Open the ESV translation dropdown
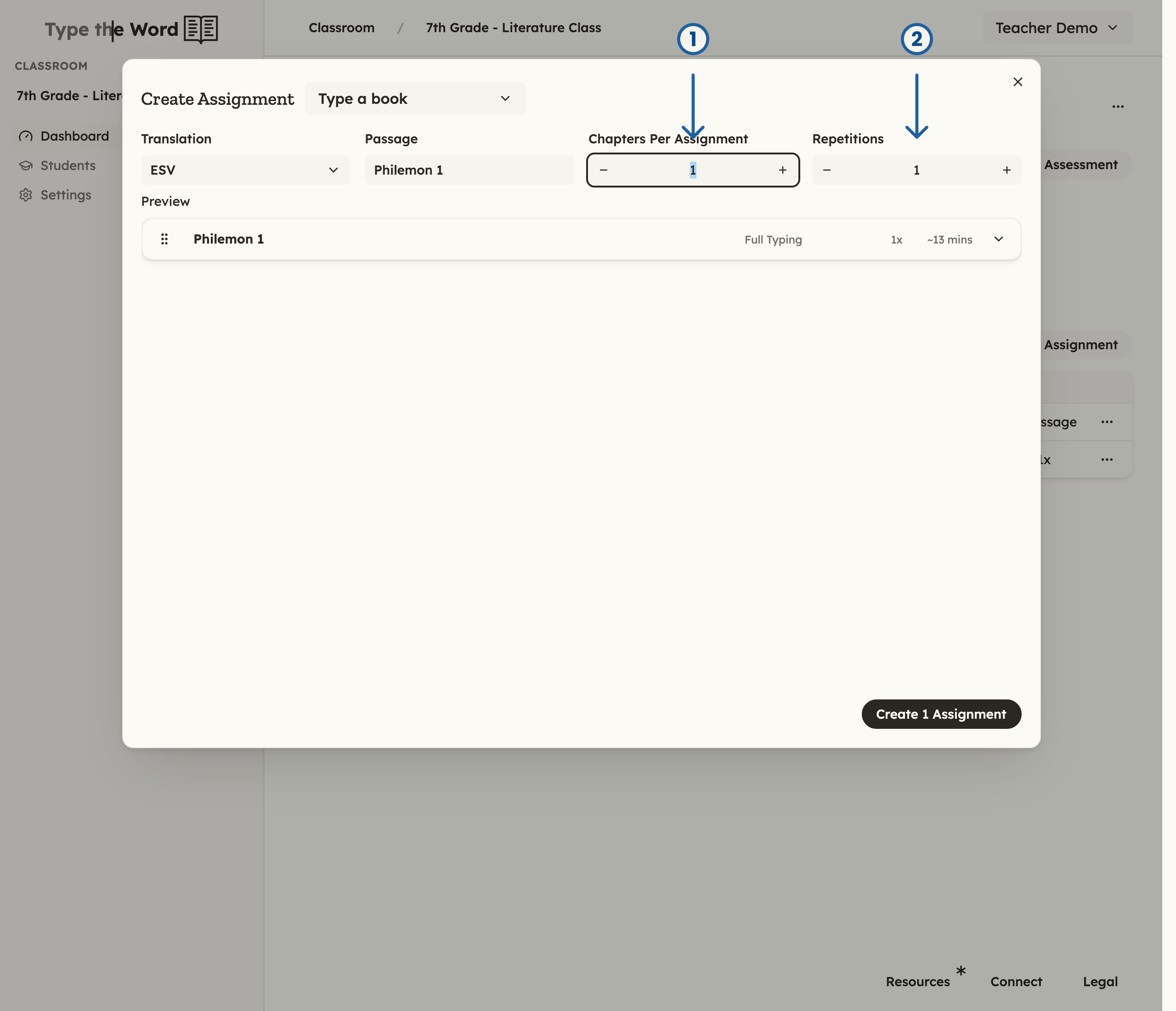Image resolution: width=1176 pixels, height=1011 pixels. pyautogui.click(x=245, y=170)
